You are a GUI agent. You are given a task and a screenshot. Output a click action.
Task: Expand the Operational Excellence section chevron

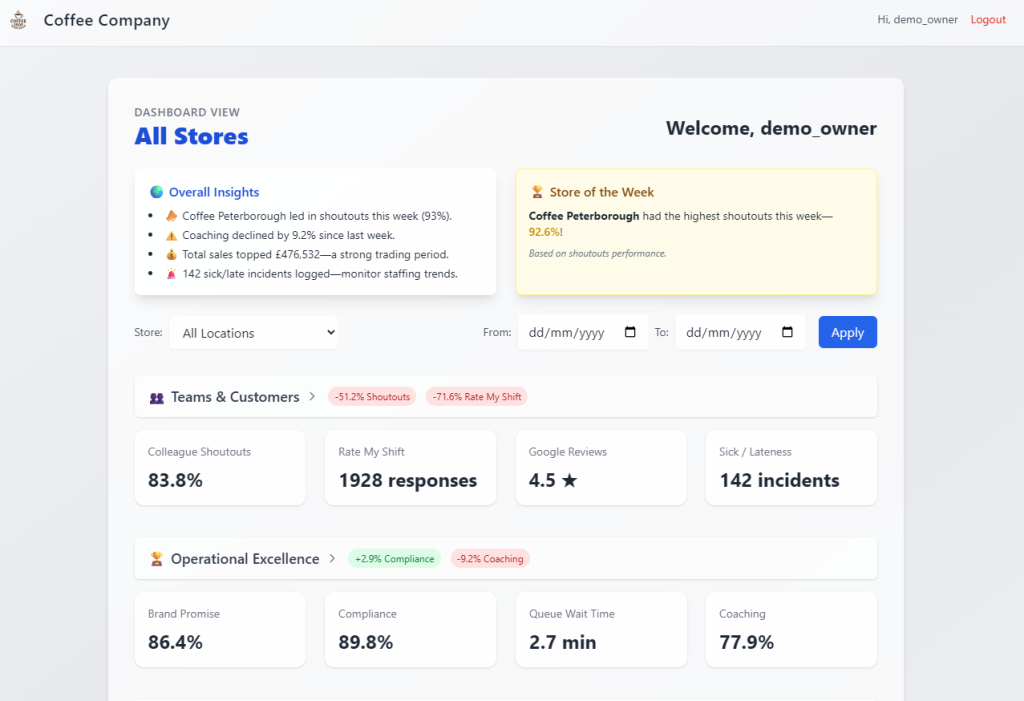332,559
